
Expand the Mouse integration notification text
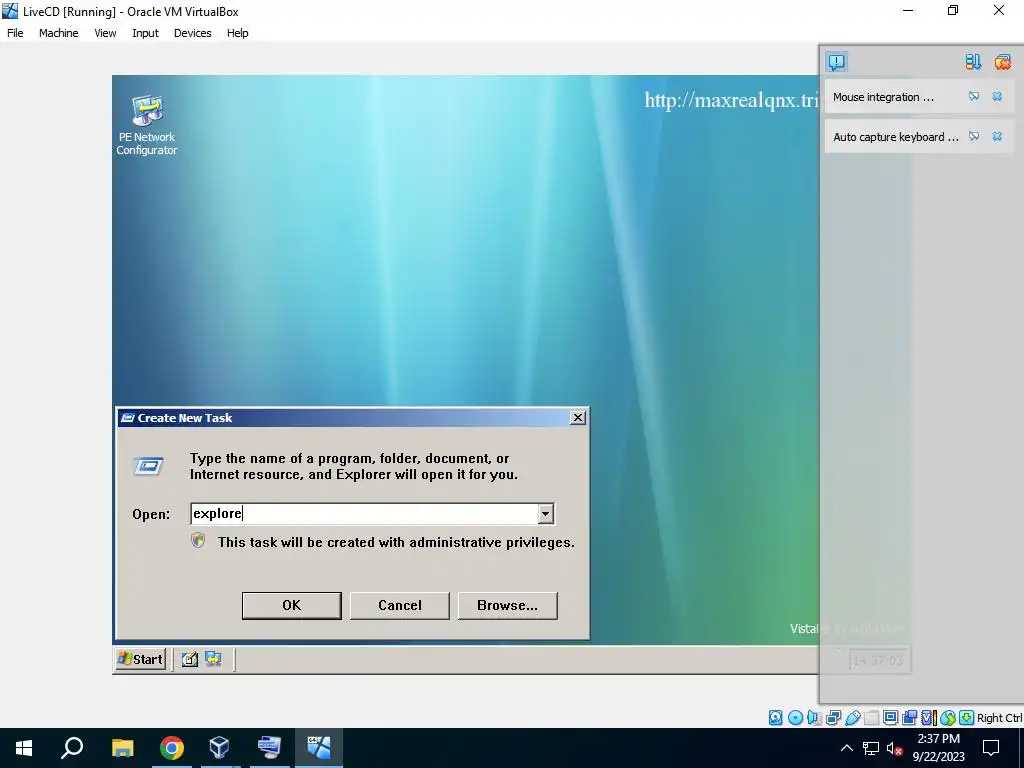click(x=883, y=97)
